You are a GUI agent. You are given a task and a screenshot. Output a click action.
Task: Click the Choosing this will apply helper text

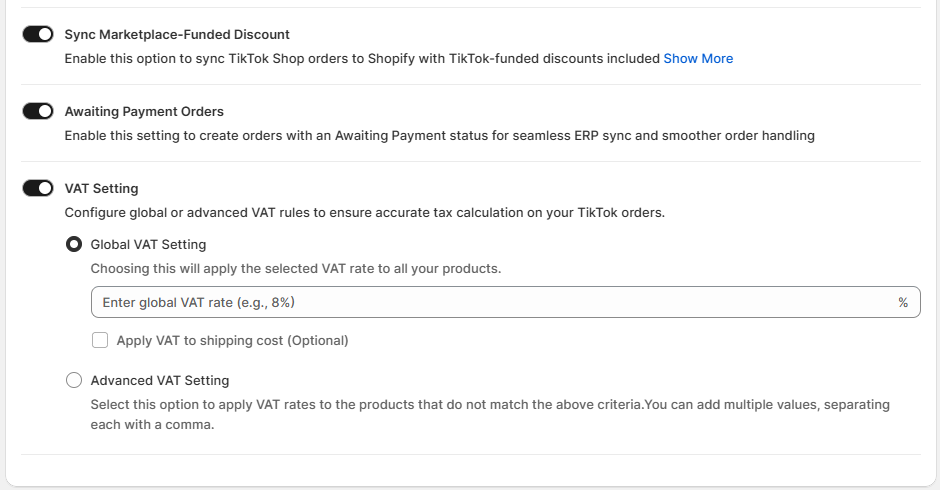click(295, 269)
